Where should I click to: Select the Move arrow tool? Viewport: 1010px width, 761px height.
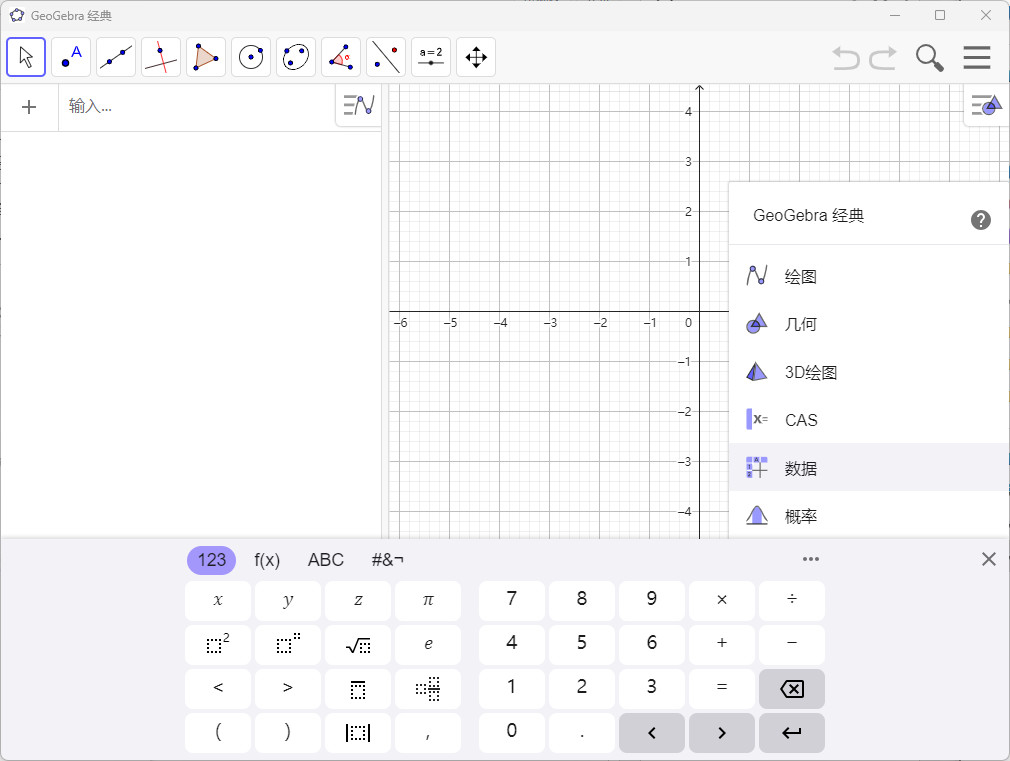[x=26, y=57]
